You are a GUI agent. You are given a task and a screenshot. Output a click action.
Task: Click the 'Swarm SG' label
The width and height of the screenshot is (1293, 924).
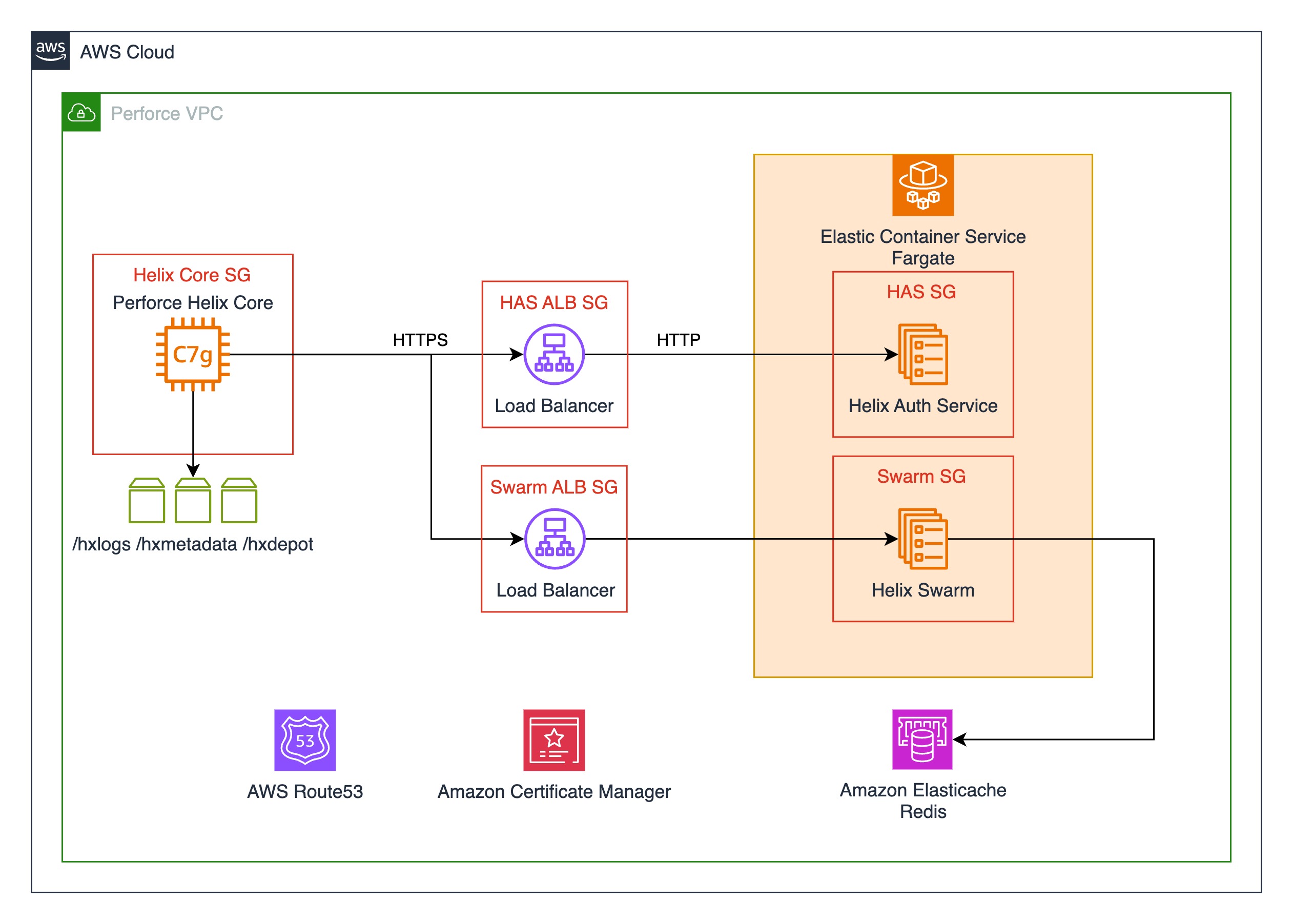pos(921,476)
